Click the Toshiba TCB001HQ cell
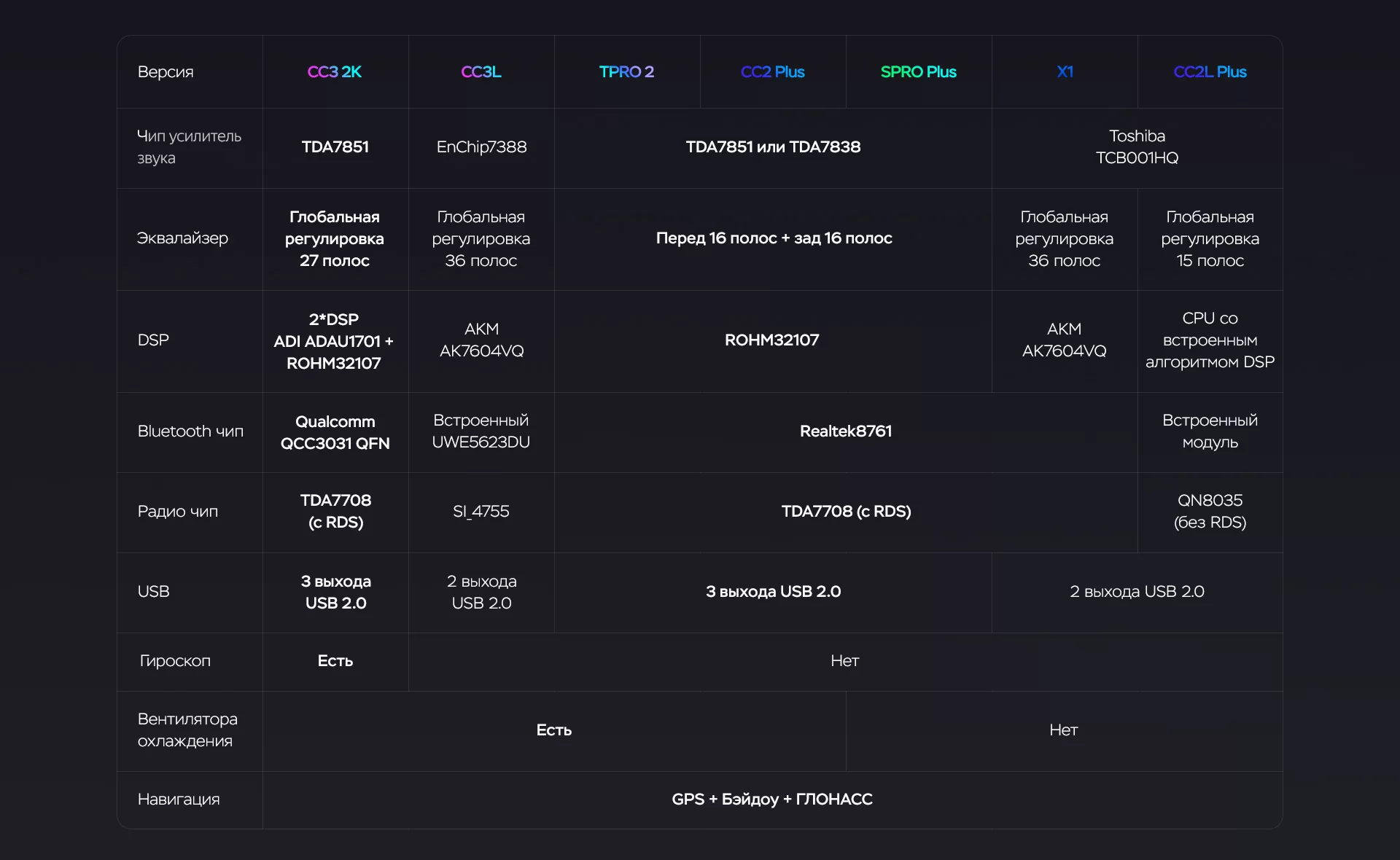Viewport: 1400px width, 860px height. tap(1137, 147)
